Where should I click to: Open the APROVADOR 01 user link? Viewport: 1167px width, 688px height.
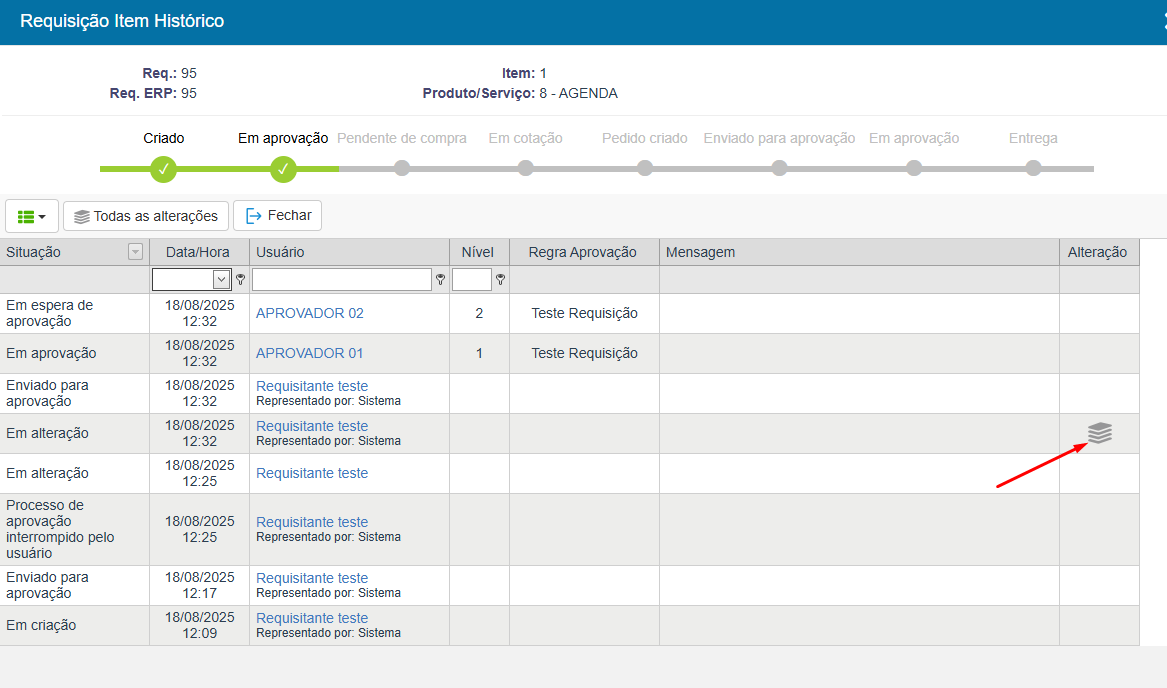click(310, 353)
